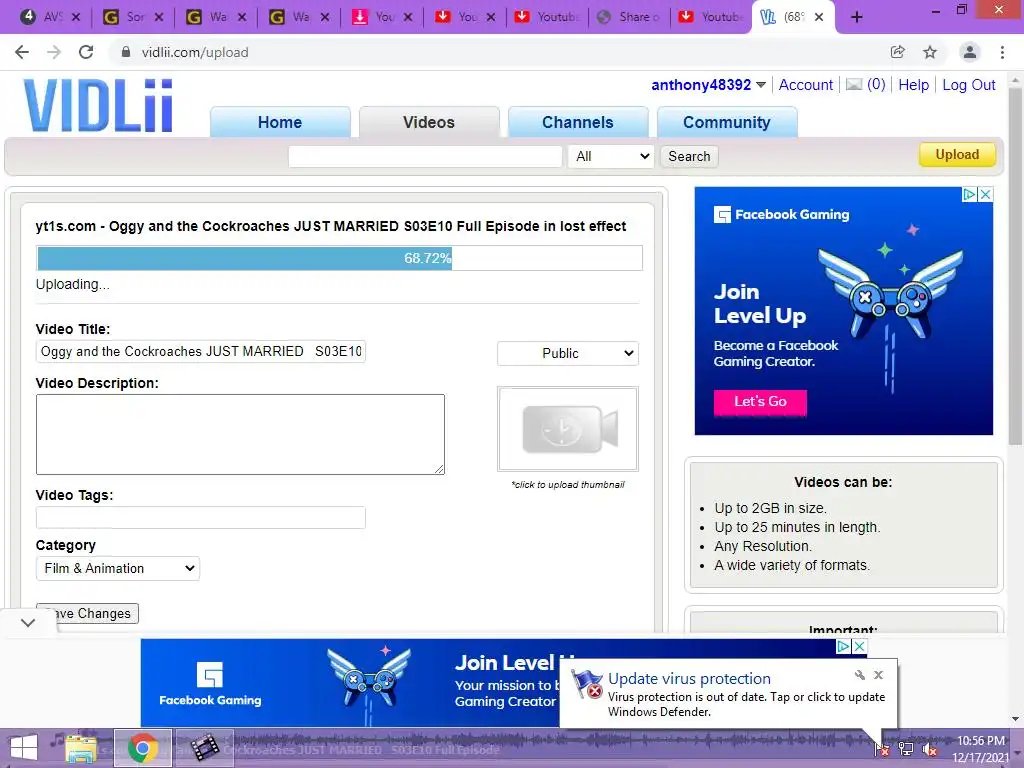Click the Video Description text area
This screenshot has height=768, width=1024.
[x=240, y=434]
